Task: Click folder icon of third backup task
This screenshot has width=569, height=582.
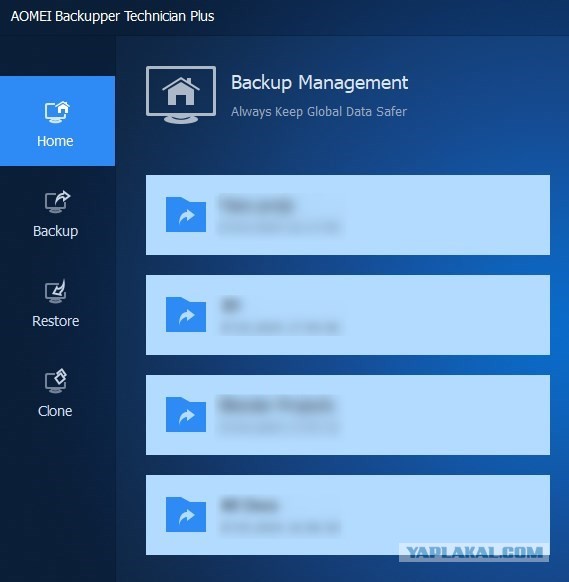Action: (186, 415)
